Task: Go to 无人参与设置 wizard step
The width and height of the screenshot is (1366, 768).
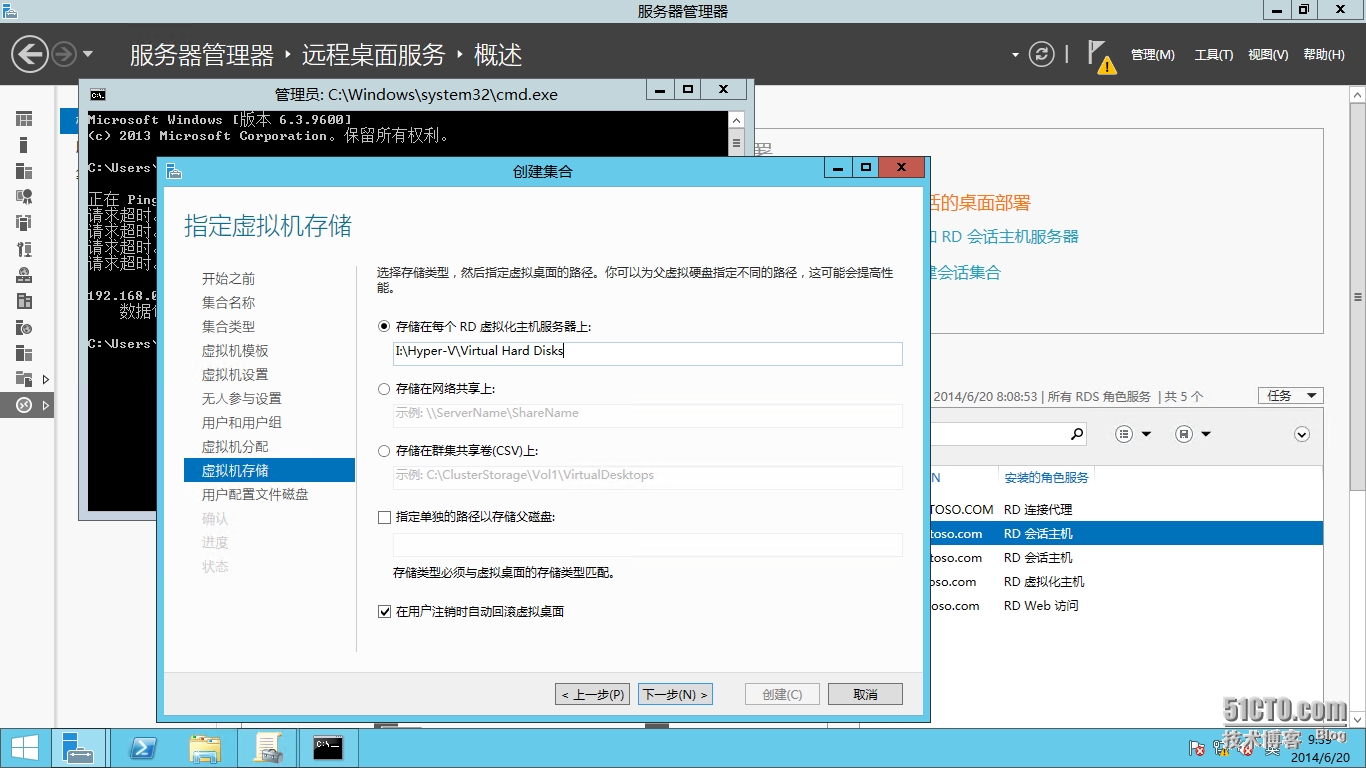Action: (241, 399)
